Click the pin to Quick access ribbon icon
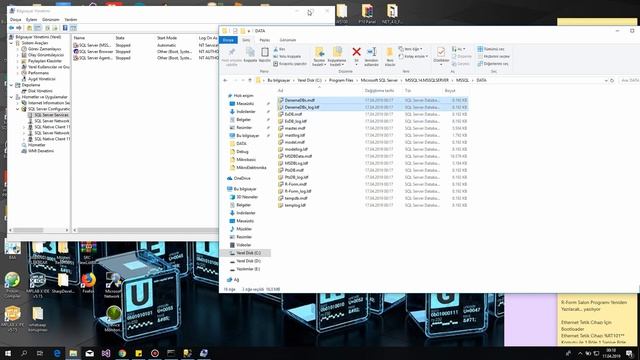Viewport: 640px width, 360px height. (231, 52)
